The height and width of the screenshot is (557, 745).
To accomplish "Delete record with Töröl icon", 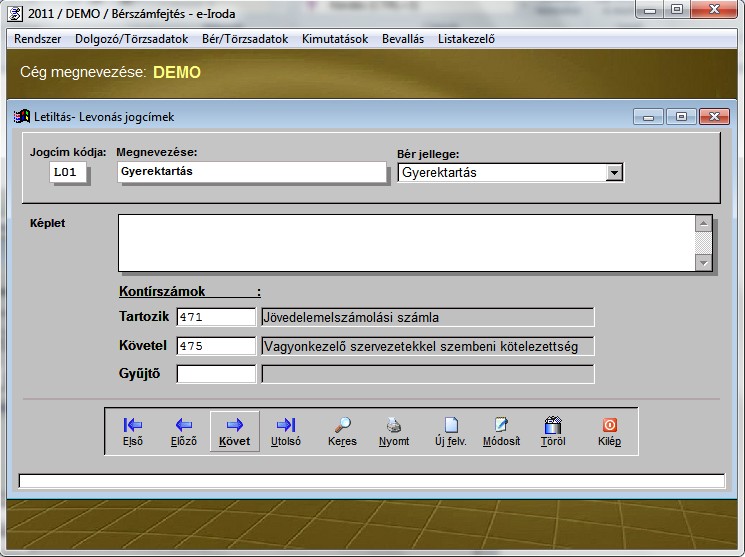I will [x=553, y=431].
